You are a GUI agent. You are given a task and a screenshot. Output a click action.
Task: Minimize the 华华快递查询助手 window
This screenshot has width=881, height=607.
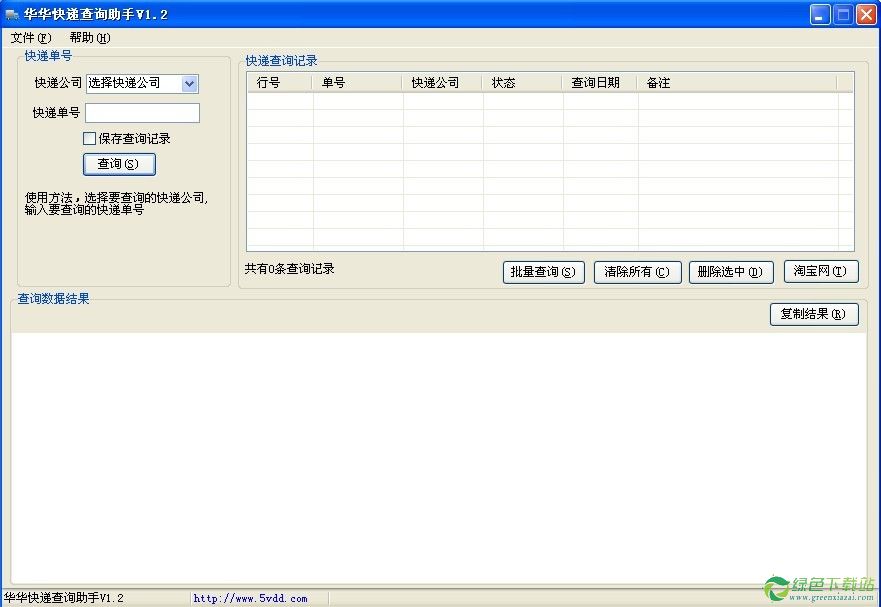click(820, 15)
